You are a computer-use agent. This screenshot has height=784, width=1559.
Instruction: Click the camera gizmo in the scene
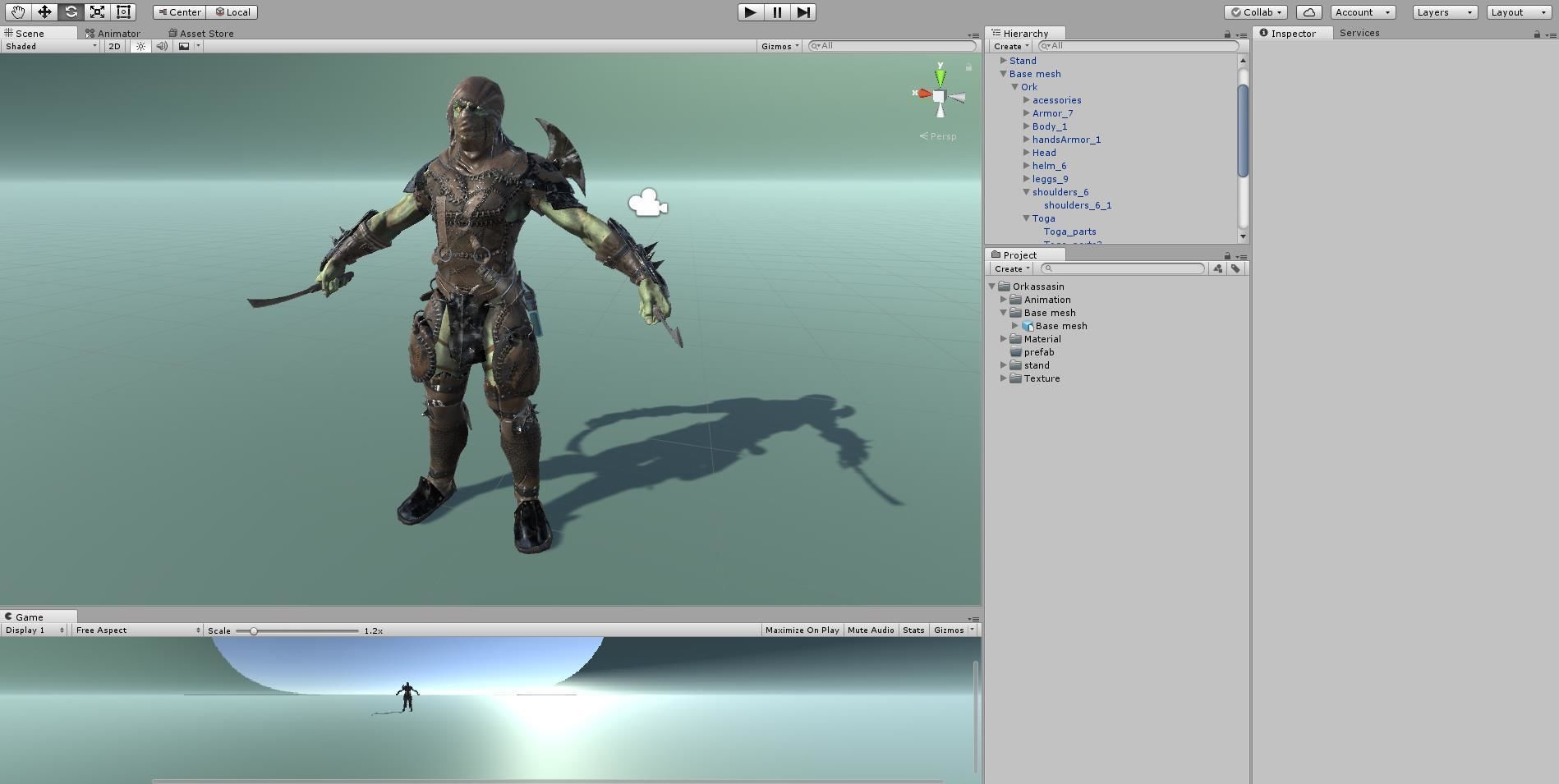pos(648,203)
